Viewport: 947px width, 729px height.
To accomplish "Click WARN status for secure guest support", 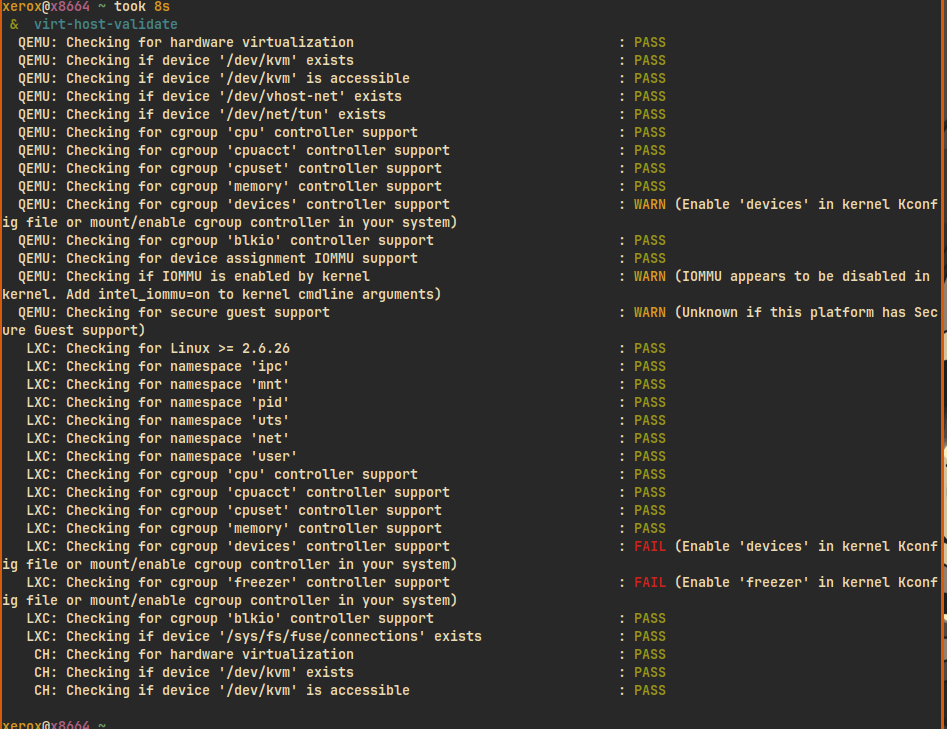I will 649,312.
